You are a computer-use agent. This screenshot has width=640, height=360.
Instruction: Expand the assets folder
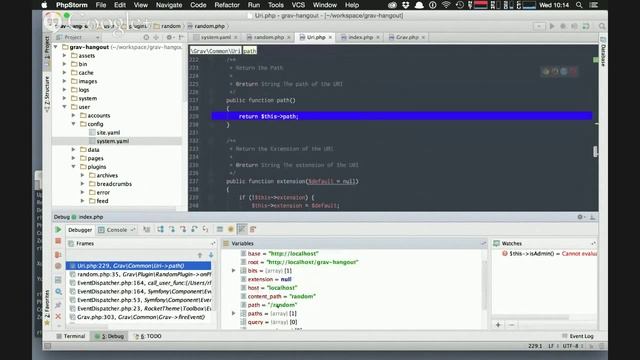(64, 56)
